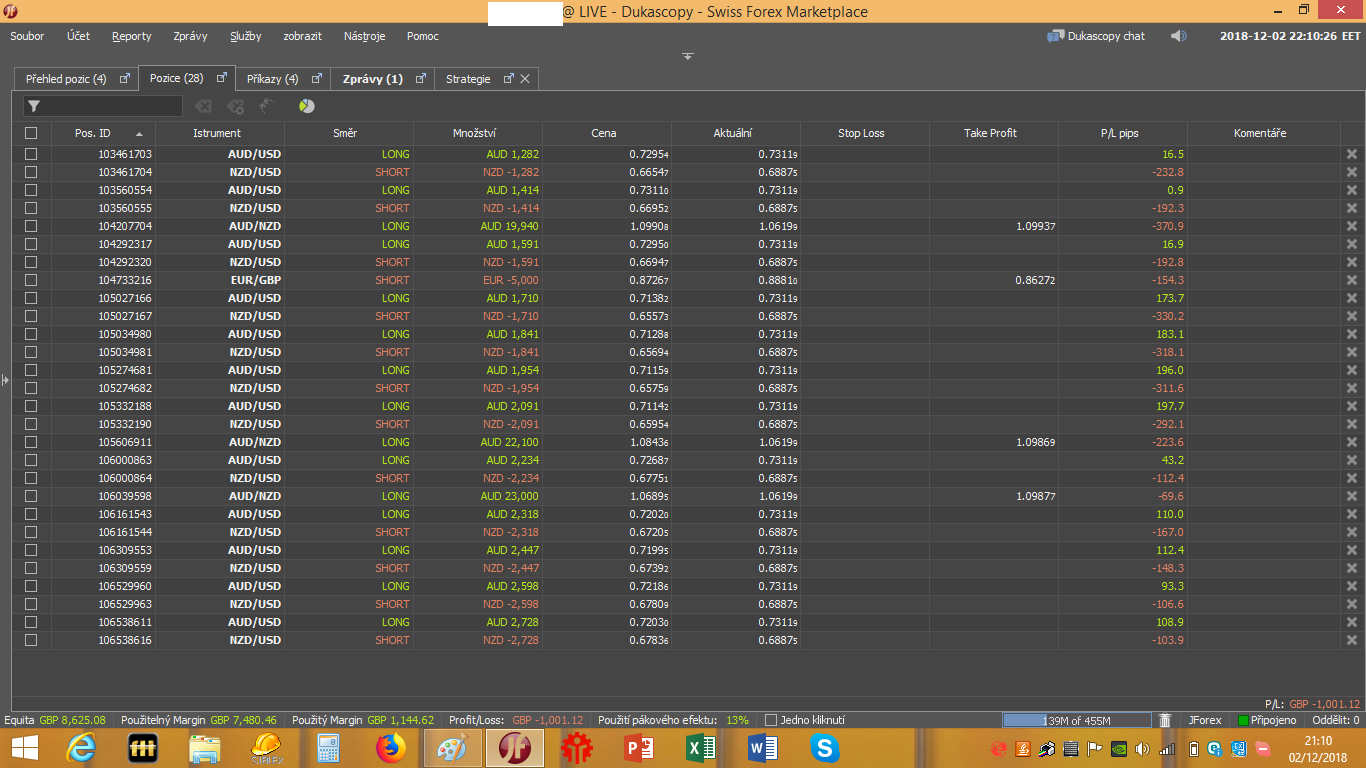Image resolution: width=1366 pixels, height=768 pixels.
Task: Enable the Jedno kliknutí checkbox
Action: [x=771, y=720]
